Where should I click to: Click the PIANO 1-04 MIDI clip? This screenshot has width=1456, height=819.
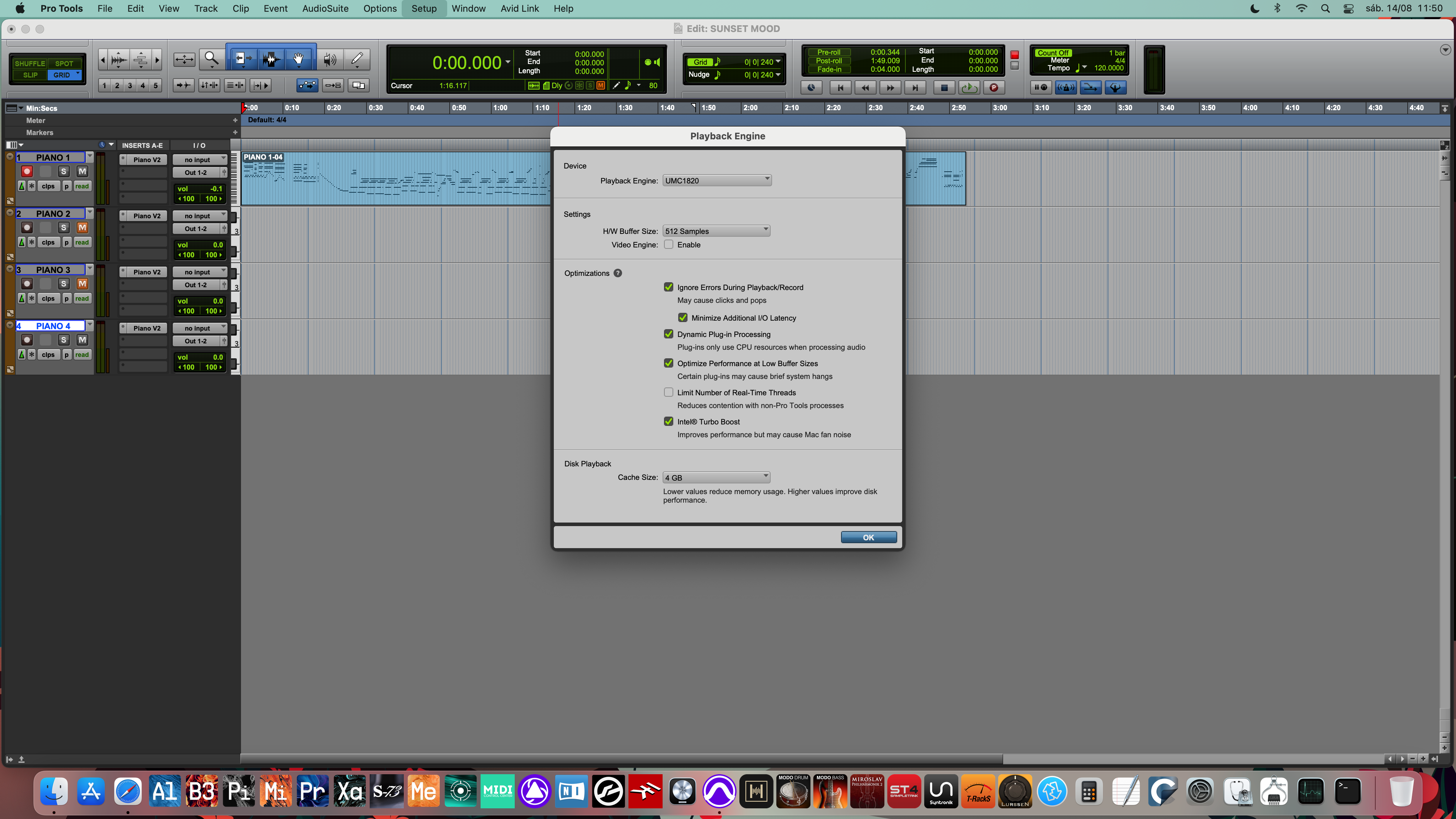point(396,178)
